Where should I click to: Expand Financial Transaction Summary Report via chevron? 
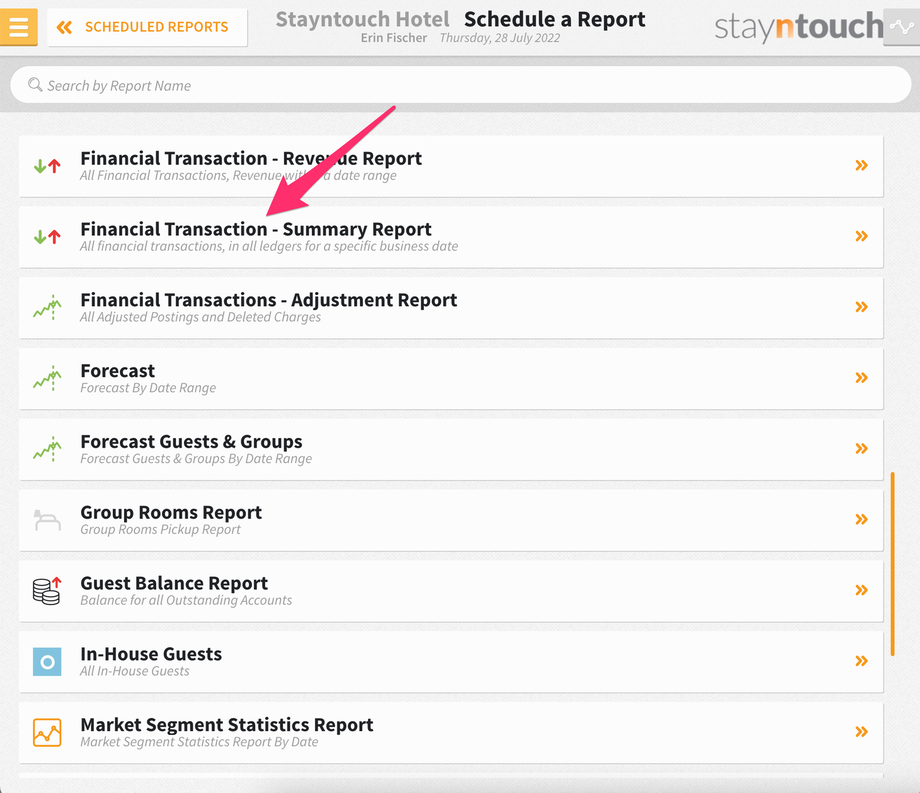click(861, 236)
